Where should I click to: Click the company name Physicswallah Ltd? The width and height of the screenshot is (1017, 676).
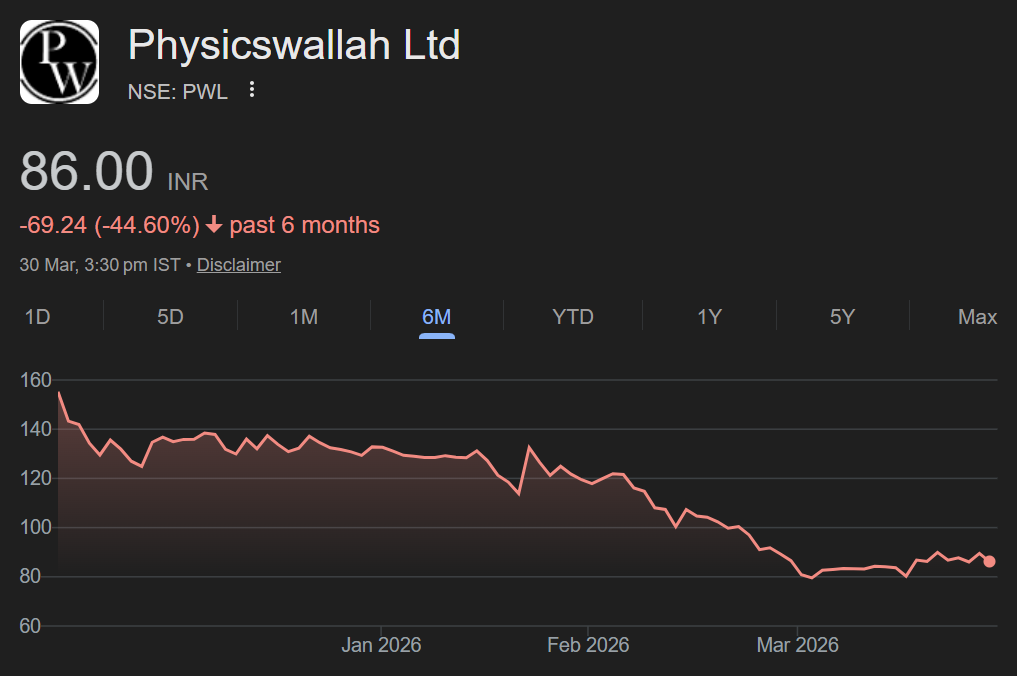[293, 45]
